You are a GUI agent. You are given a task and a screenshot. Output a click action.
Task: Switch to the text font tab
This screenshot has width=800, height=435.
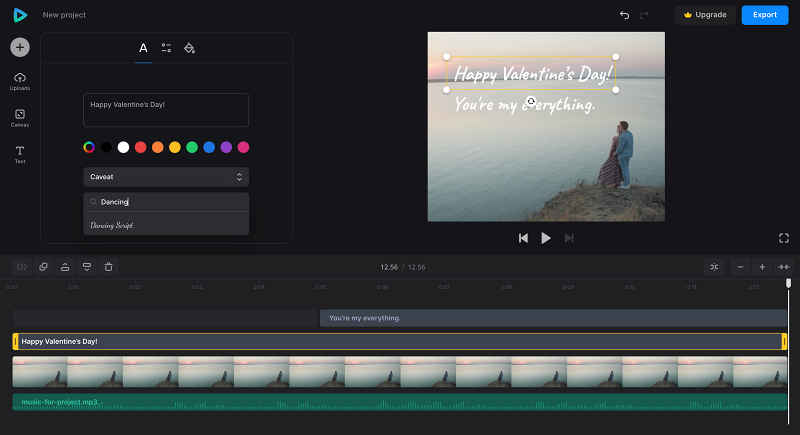(143, 48)
